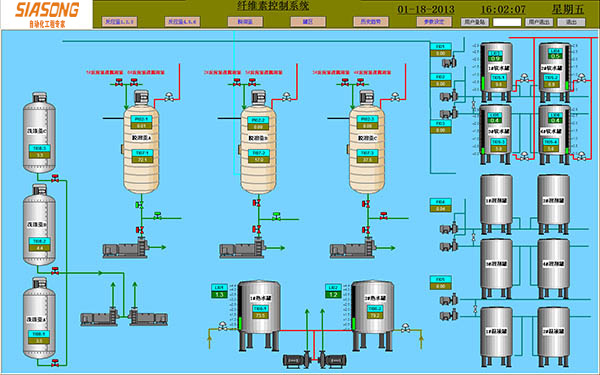Click the 退出 exit button

coord(571,22)
